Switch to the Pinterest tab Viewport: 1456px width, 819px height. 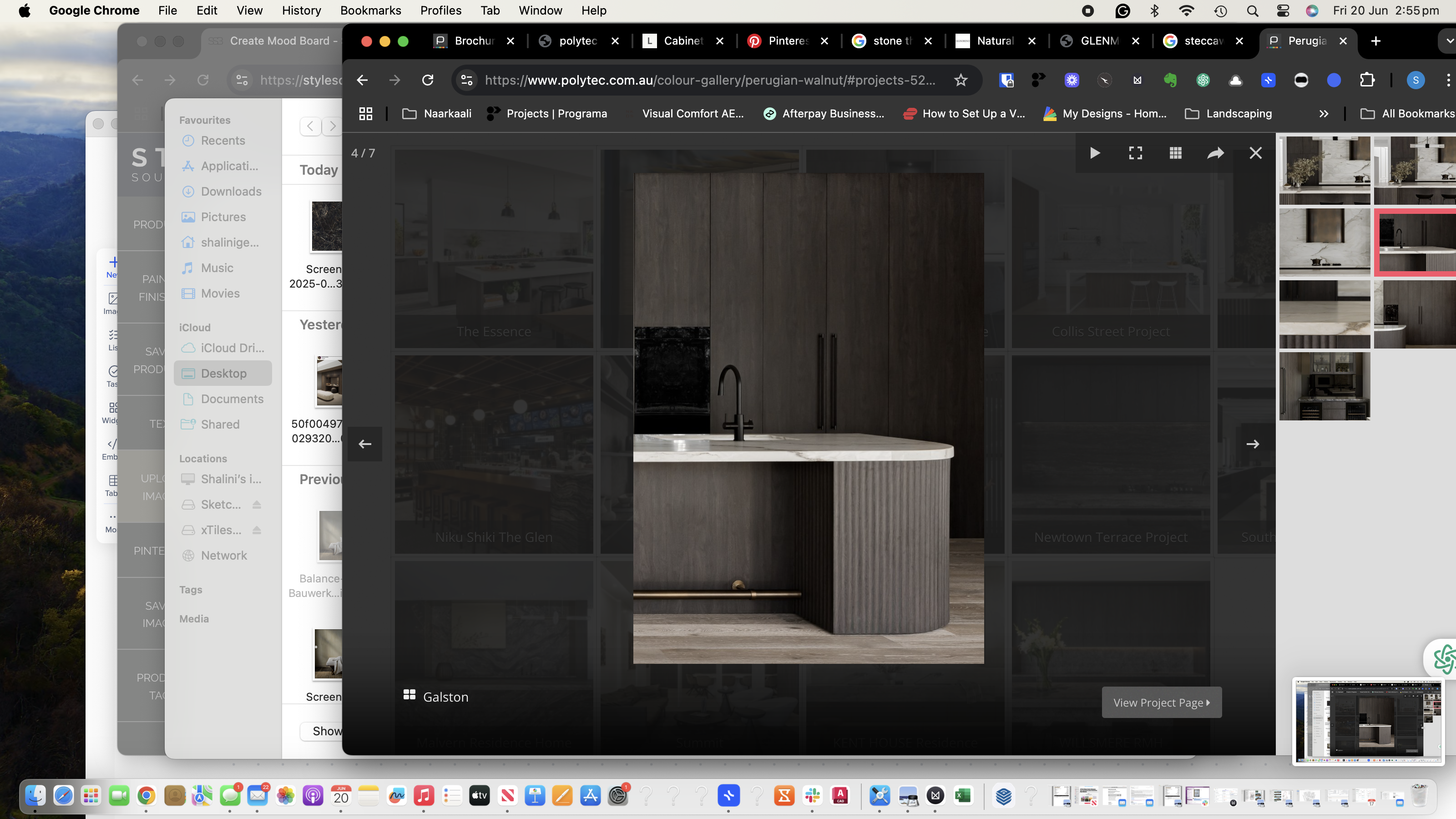point(779,40)
